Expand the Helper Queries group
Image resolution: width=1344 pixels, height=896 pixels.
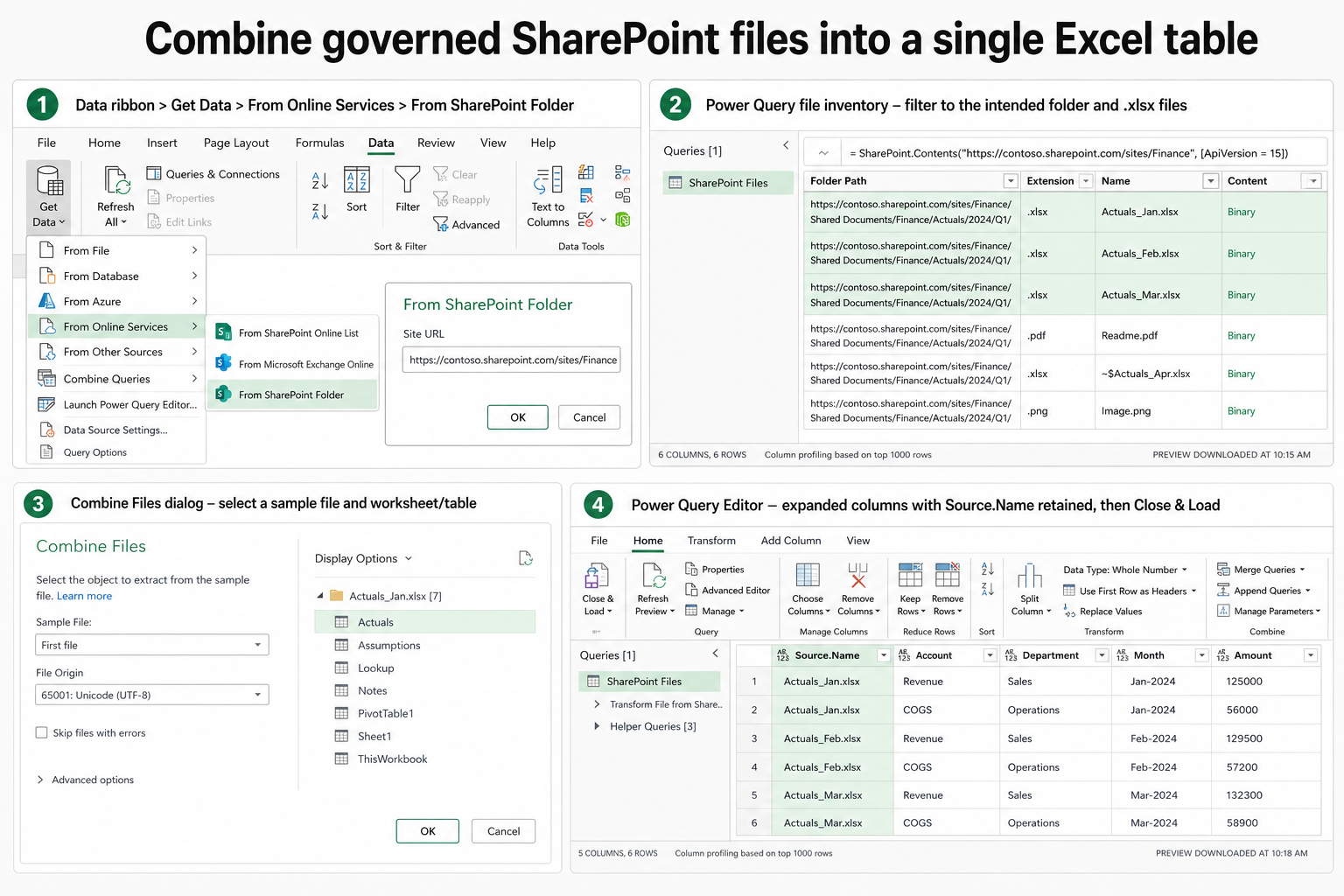597,726
